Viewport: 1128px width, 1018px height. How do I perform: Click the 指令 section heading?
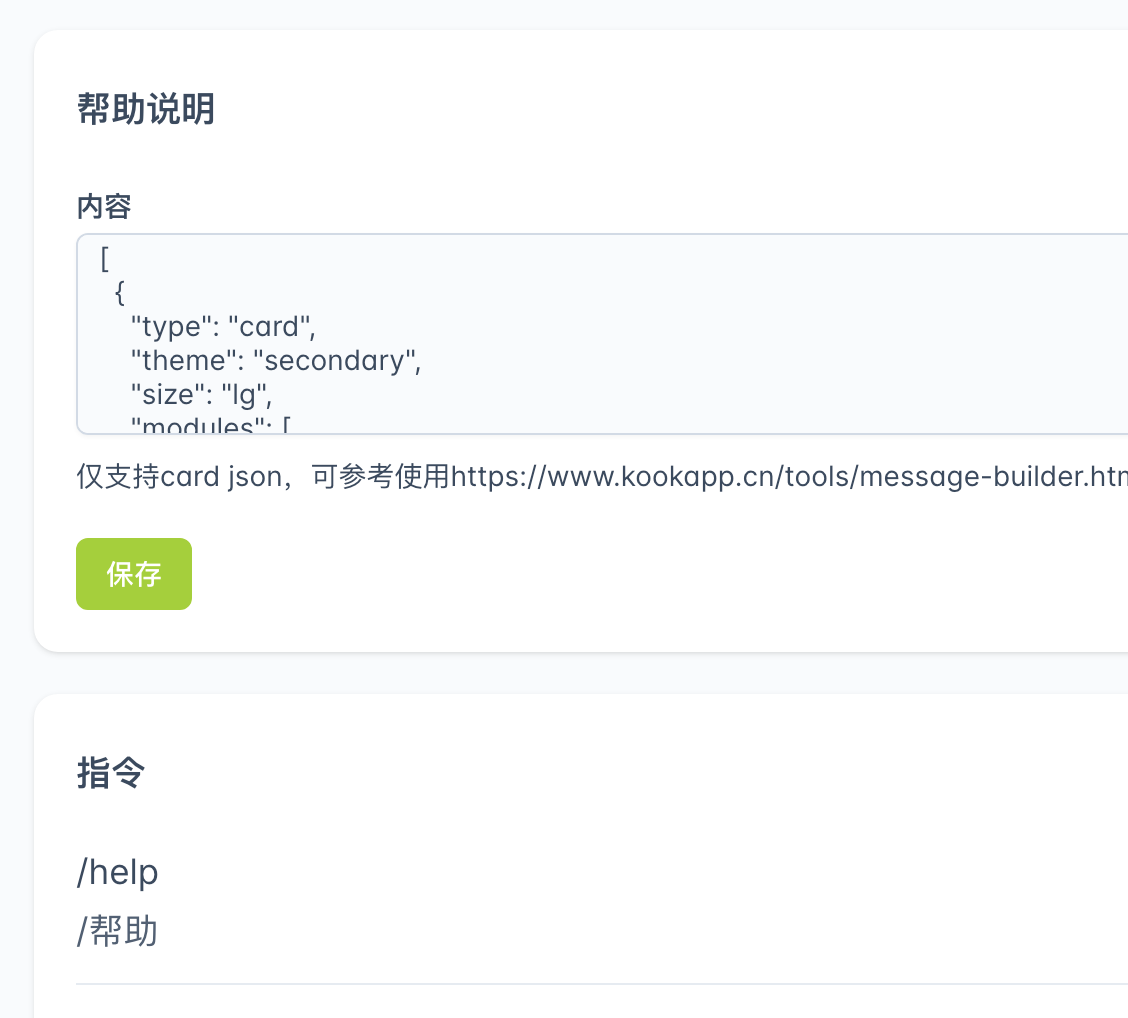click(x=111, y=773)
